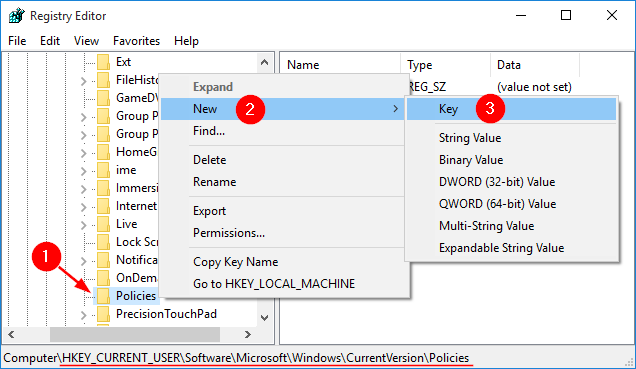Viewport: 636px width, 369px height.
Task: Click the Policies folder icon
Action: [x=103, y=296]
